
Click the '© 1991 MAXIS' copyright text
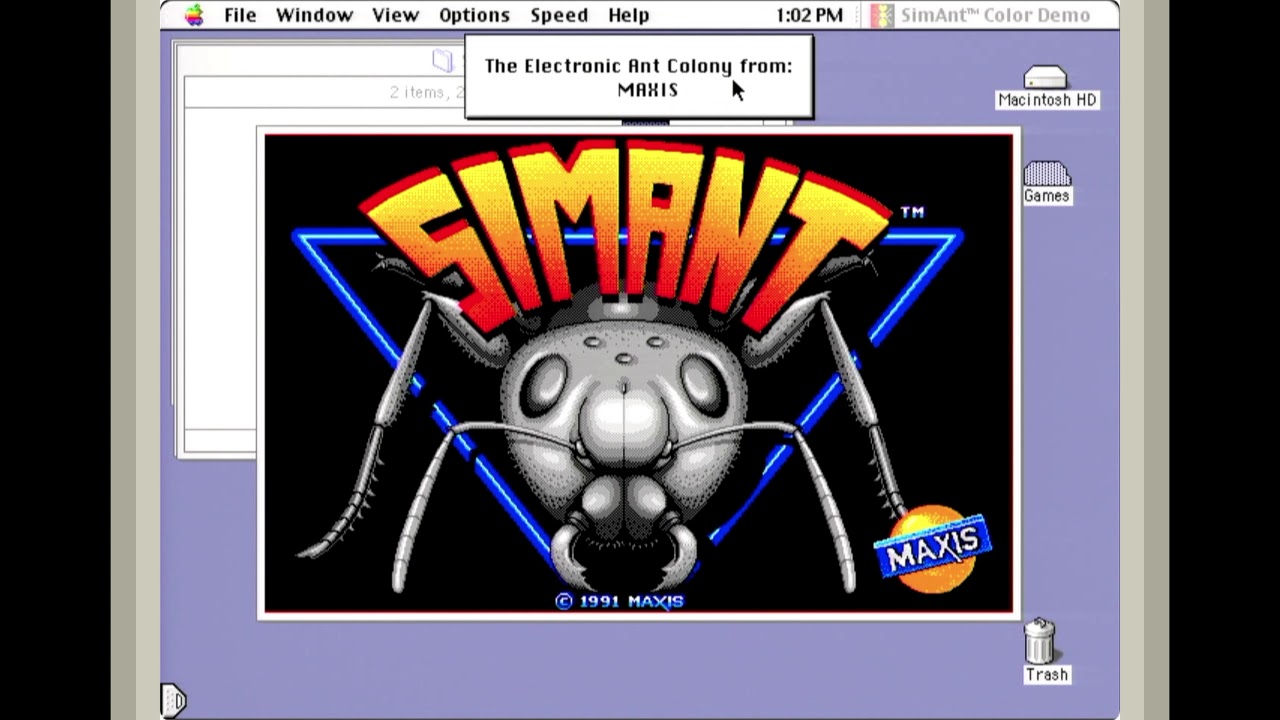click(620, 601)
